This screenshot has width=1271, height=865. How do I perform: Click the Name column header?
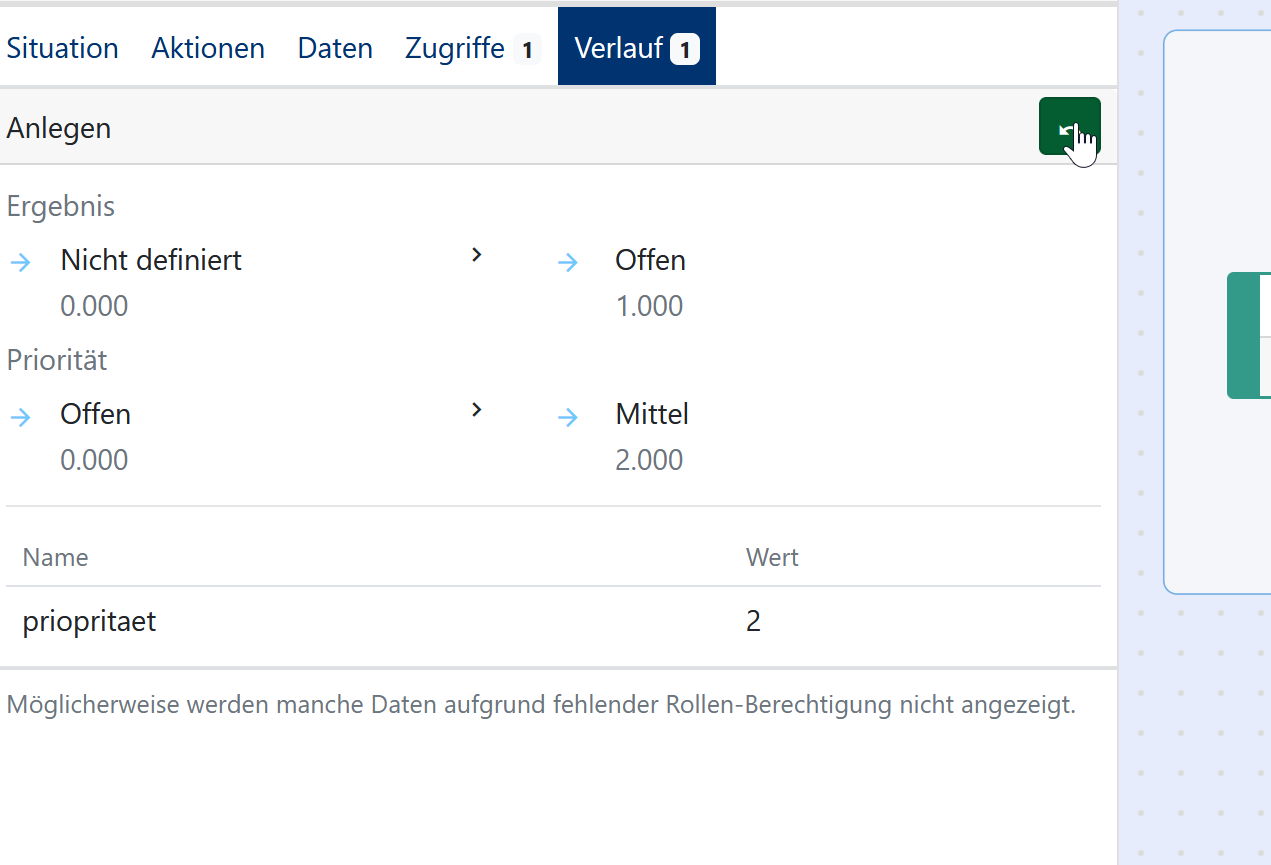[56, 557]
